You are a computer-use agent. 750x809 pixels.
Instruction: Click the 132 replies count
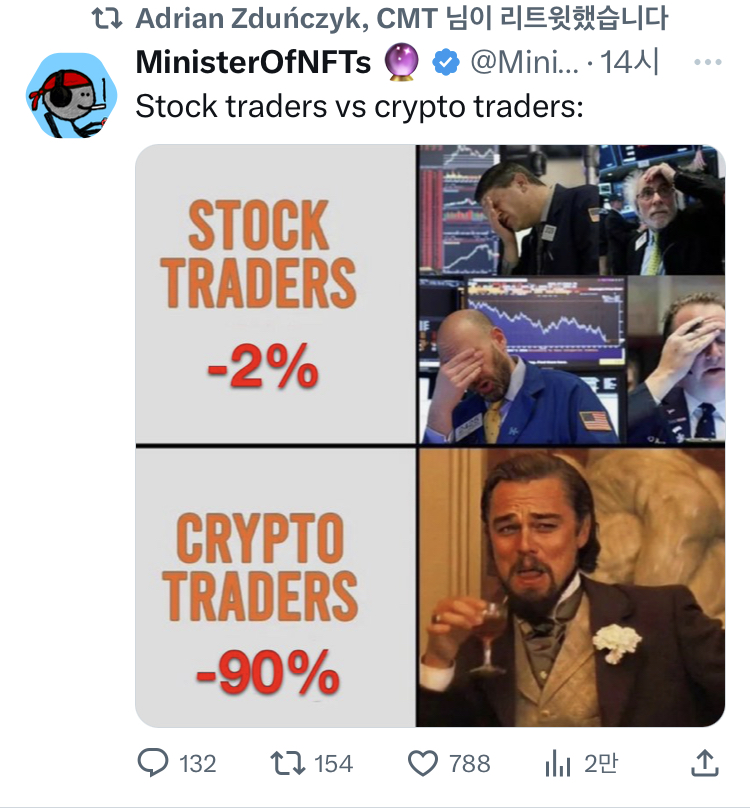point(197,764)
